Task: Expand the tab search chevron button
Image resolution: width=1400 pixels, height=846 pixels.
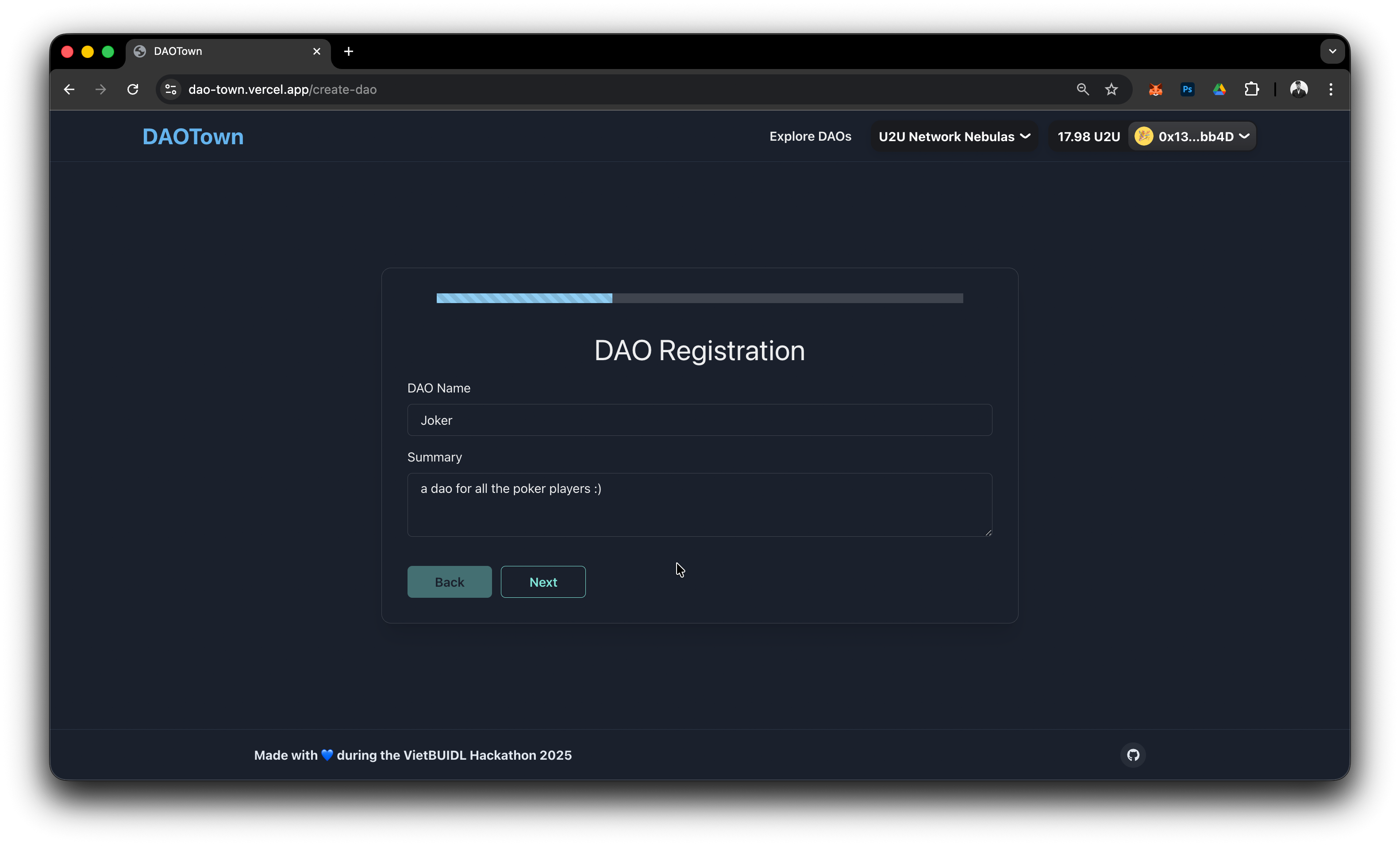Action: pos(1332,51)
